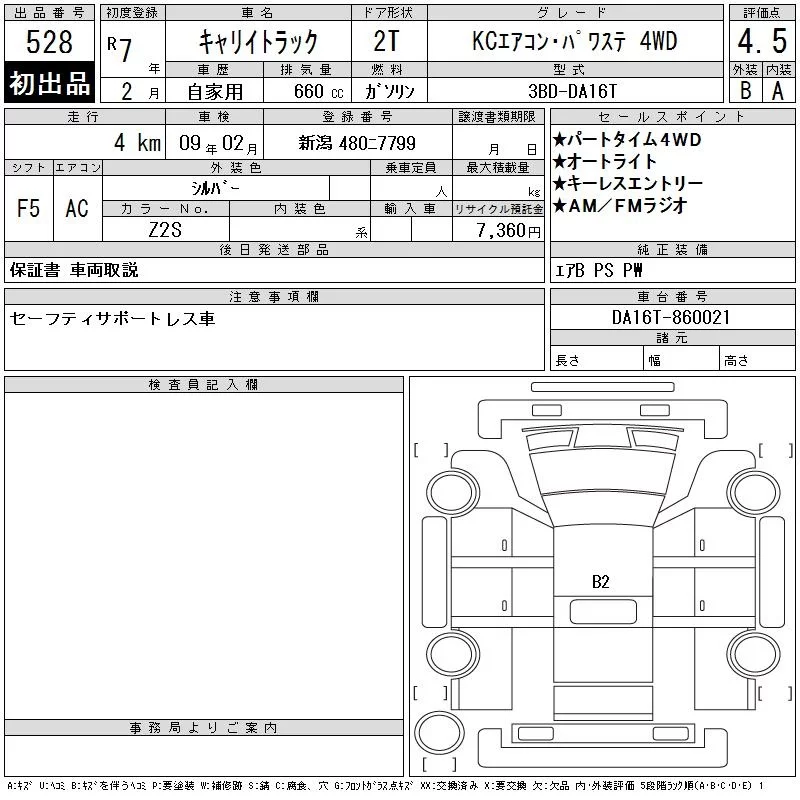Click the fuel type ガソリン
Image resolution: width=800 pixels, height=800 pixels.
point(389,91)
